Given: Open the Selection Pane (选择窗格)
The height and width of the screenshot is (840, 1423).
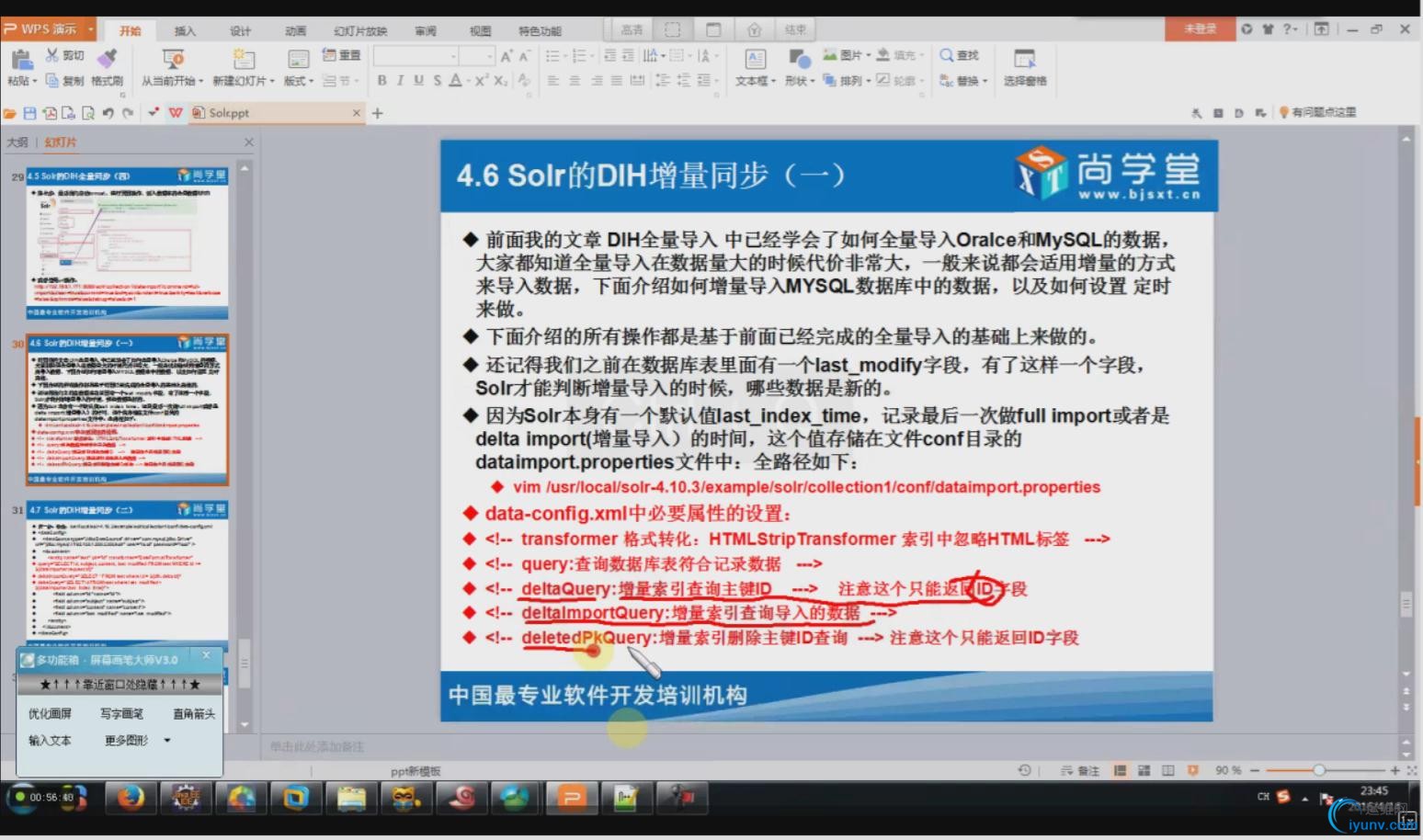Looking at the screenshot, I should pos(1025,68).
